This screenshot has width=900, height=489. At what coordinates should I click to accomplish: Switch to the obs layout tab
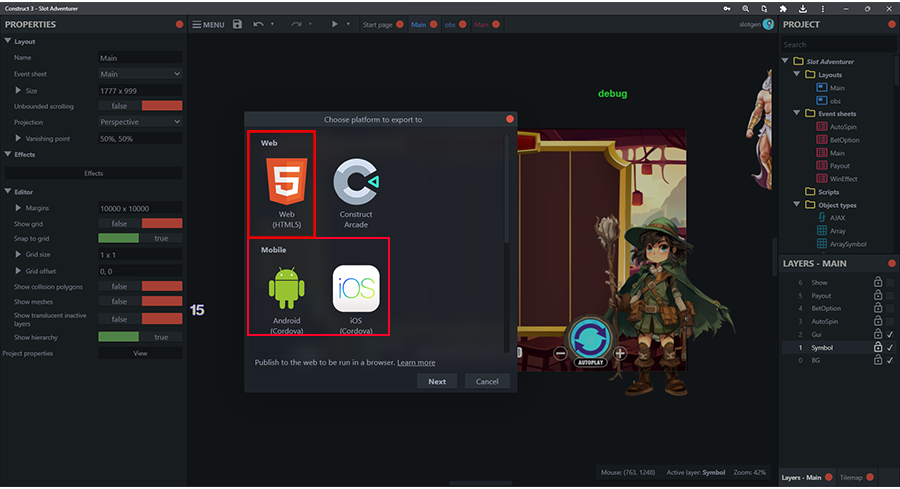450,25
